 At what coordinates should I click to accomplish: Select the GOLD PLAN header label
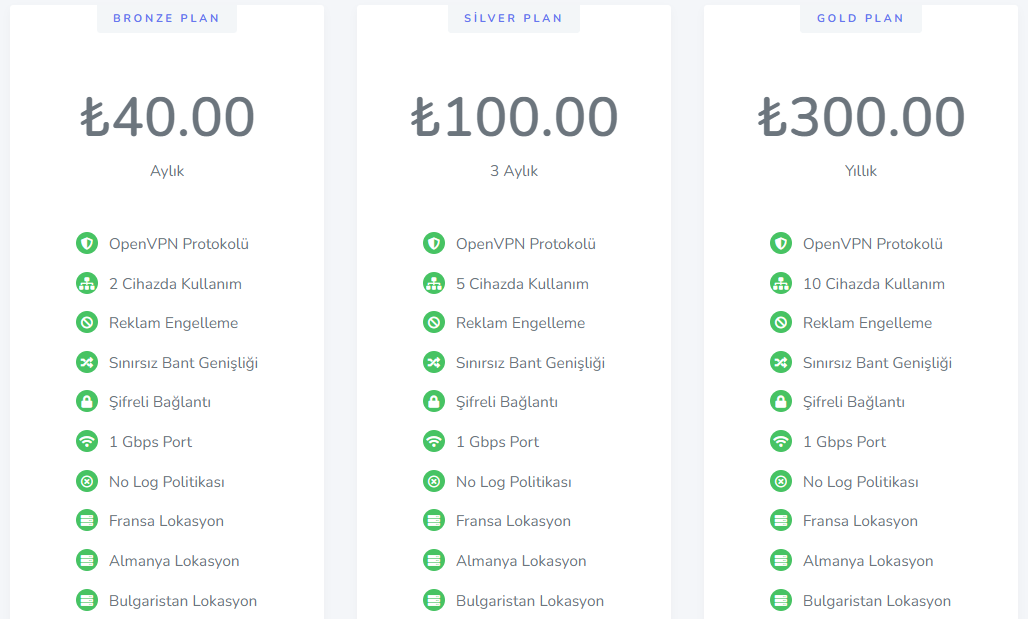(860, 18)
